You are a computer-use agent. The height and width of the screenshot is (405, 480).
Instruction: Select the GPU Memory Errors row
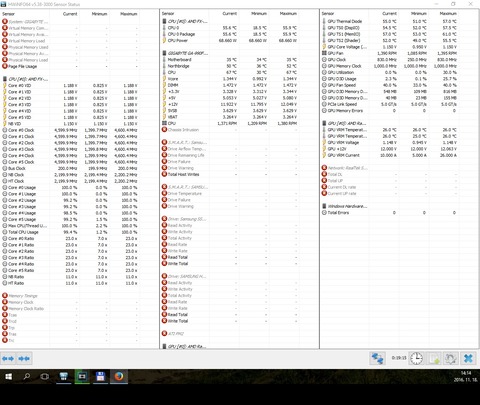click(390, 110)
